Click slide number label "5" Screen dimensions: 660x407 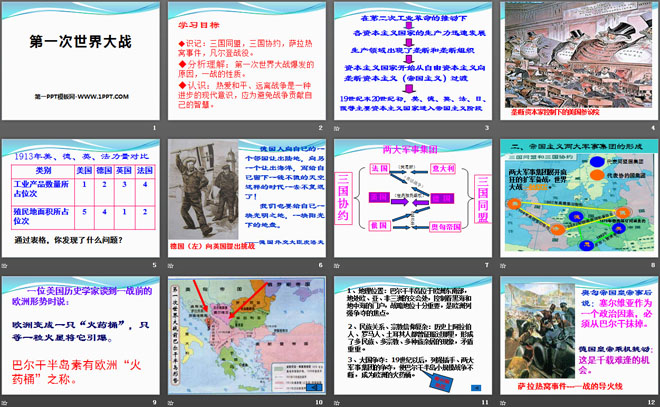tap(154, 265)
